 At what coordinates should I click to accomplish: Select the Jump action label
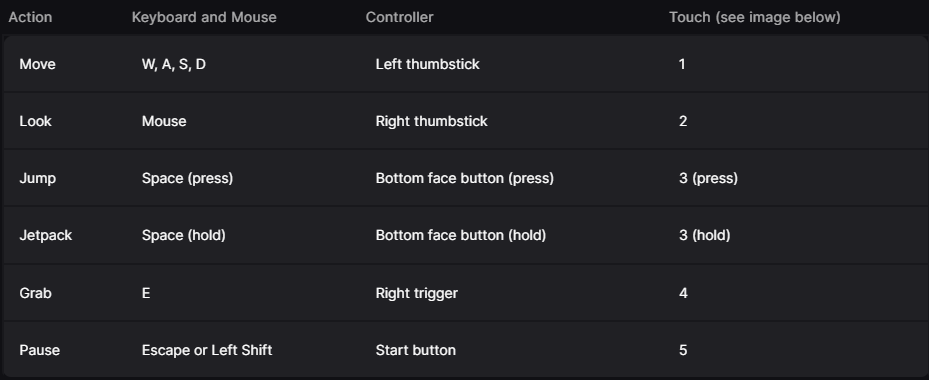37,178
